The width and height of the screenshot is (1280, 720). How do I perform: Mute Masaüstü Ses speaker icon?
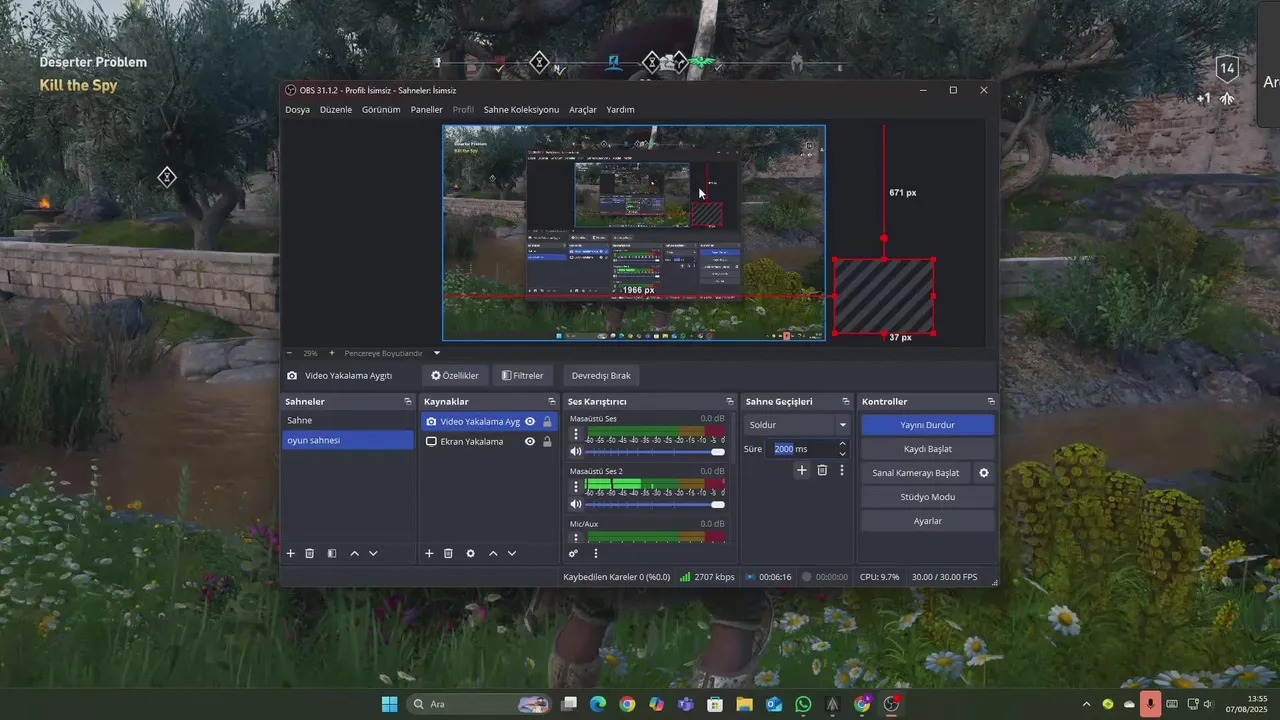pos(575,452)
